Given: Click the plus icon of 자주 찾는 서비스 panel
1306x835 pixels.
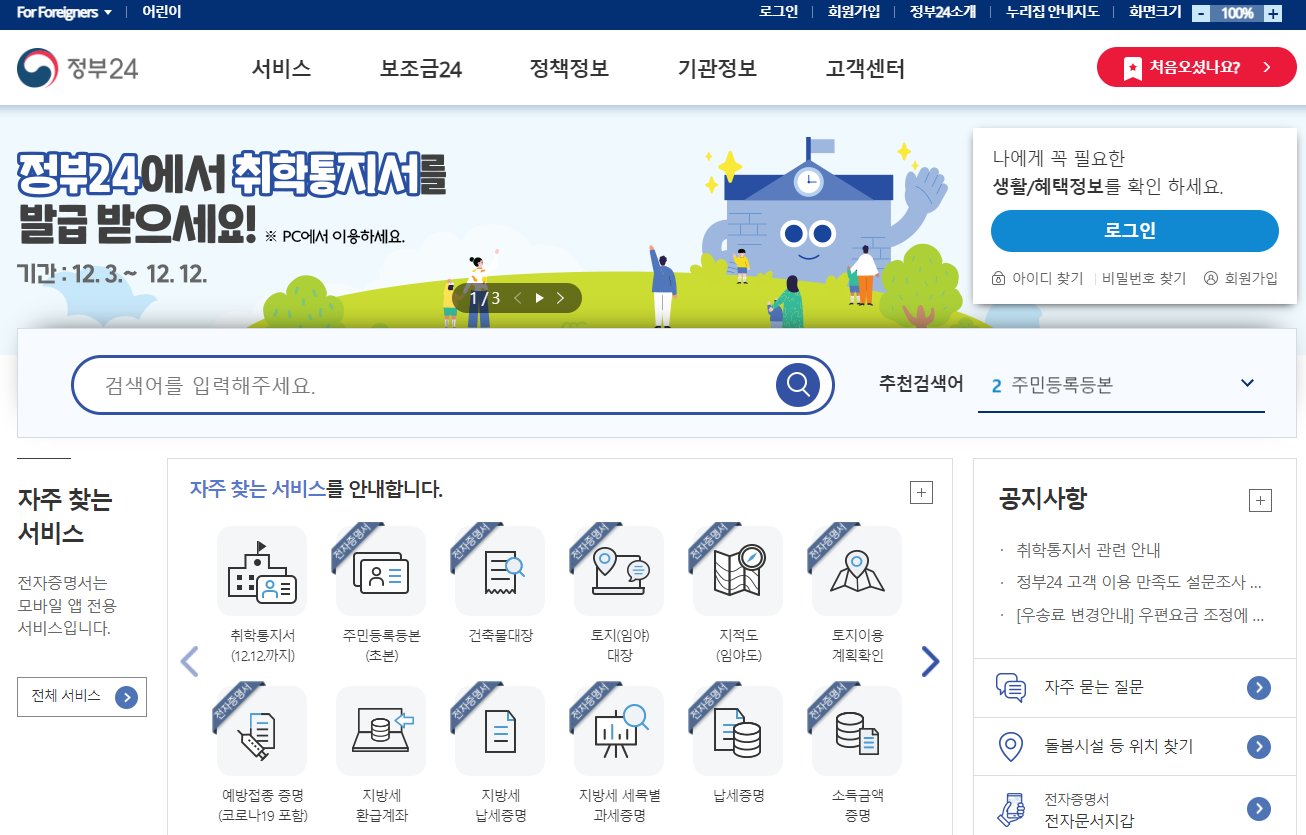Looking at the screenshot, I should tap(921, 492).
